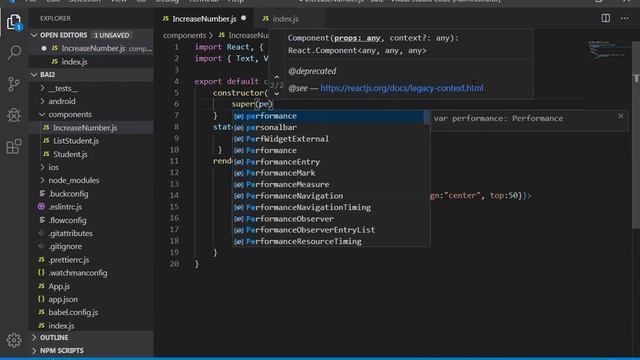640x360 pixels.
Task: Click JS icon of babel.config.js
Action: [41, 312]
